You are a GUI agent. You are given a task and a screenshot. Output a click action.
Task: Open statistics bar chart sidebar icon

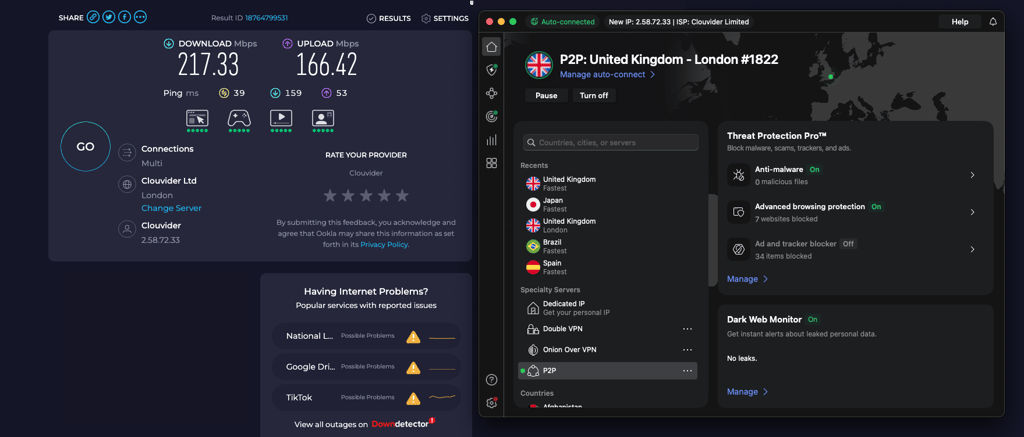pyautogui.click(x=492, y=140)
